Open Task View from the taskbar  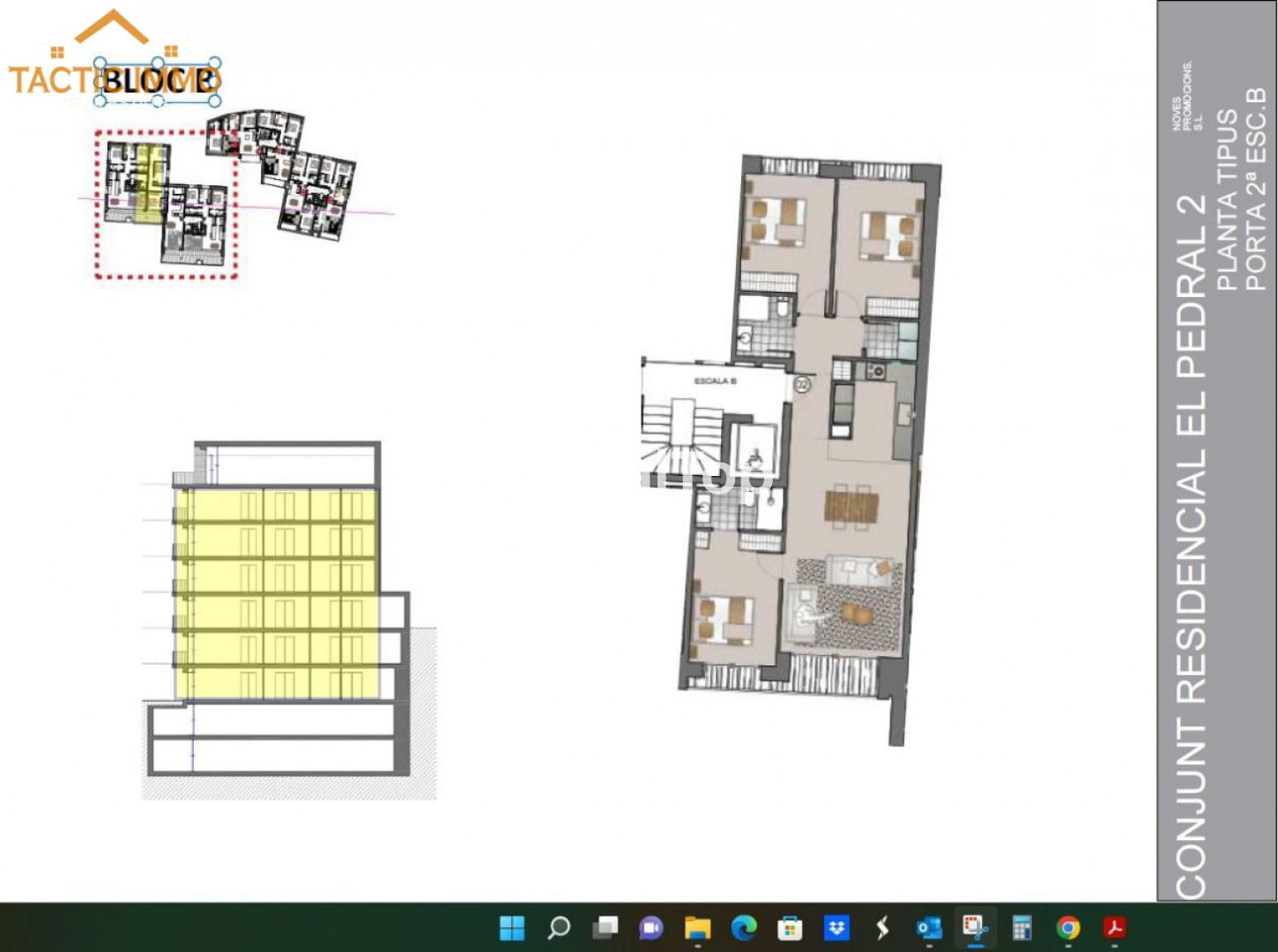(606, 927)
